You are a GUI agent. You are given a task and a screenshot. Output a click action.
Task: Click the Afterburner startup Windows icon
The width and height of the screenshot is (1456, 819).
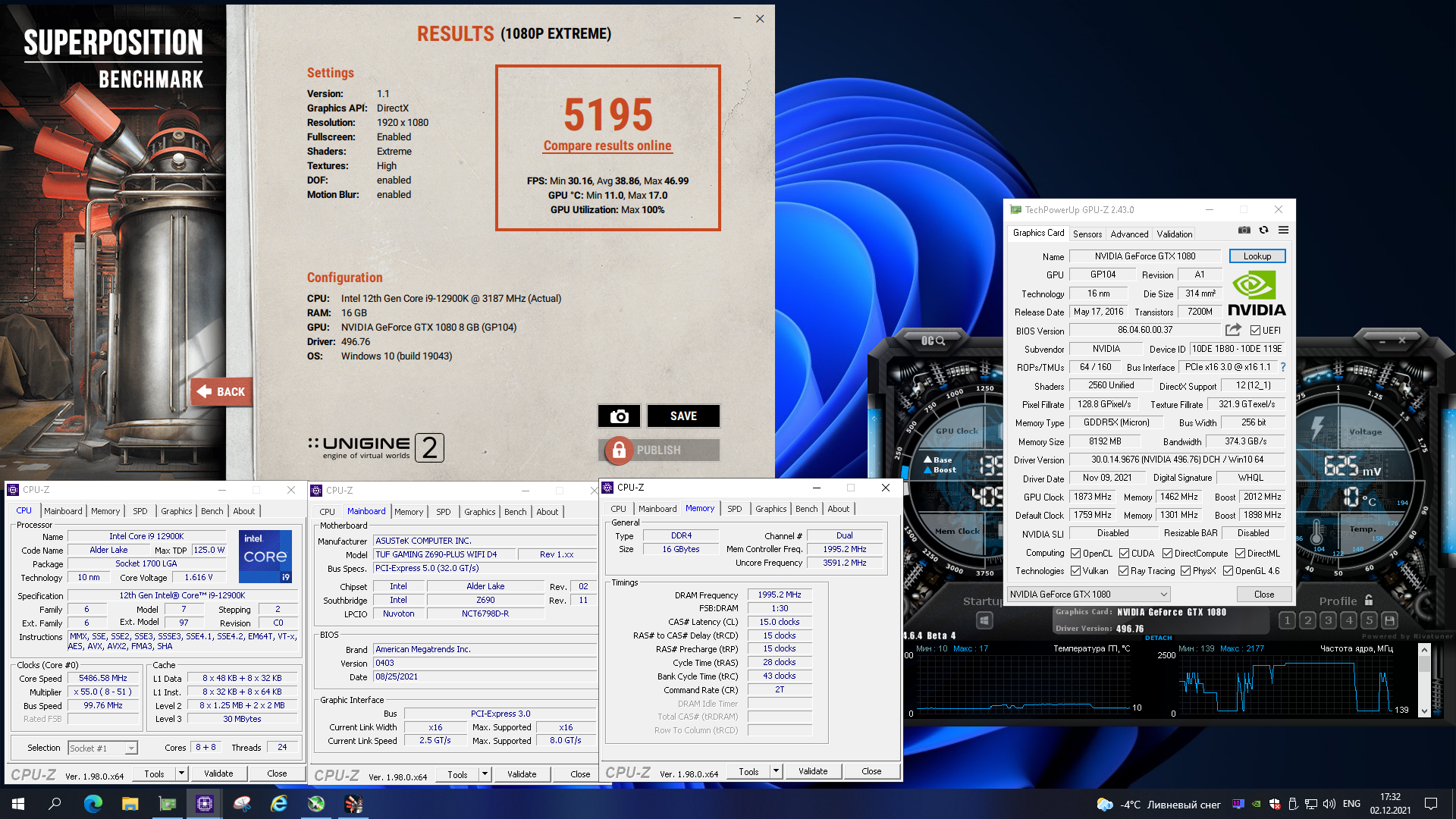click(x=984, y=620)
